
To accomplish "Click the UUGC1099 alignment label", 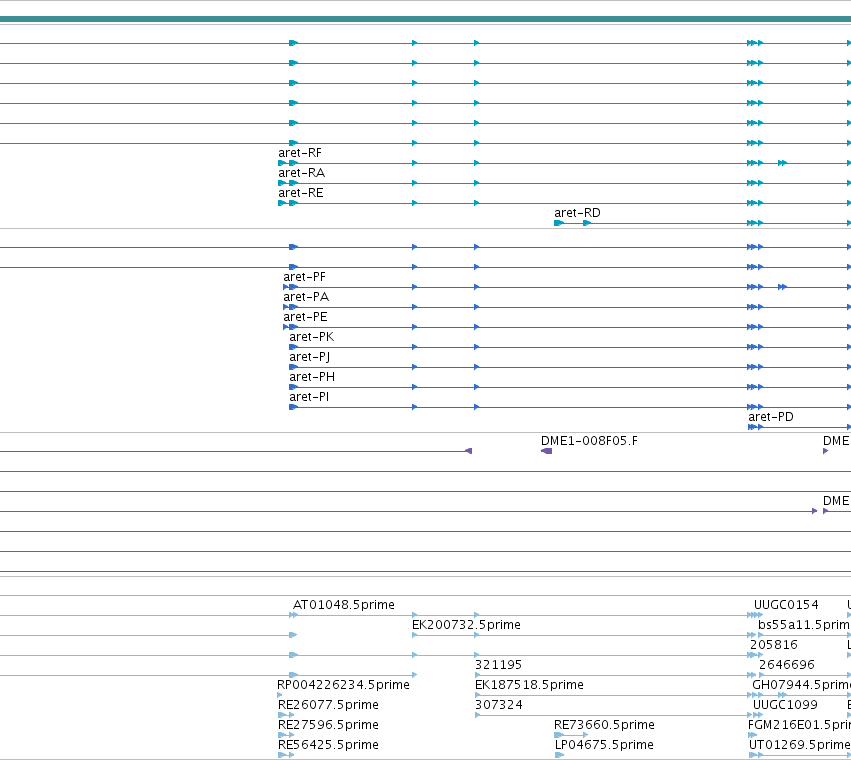I will [x=785, y=705].
